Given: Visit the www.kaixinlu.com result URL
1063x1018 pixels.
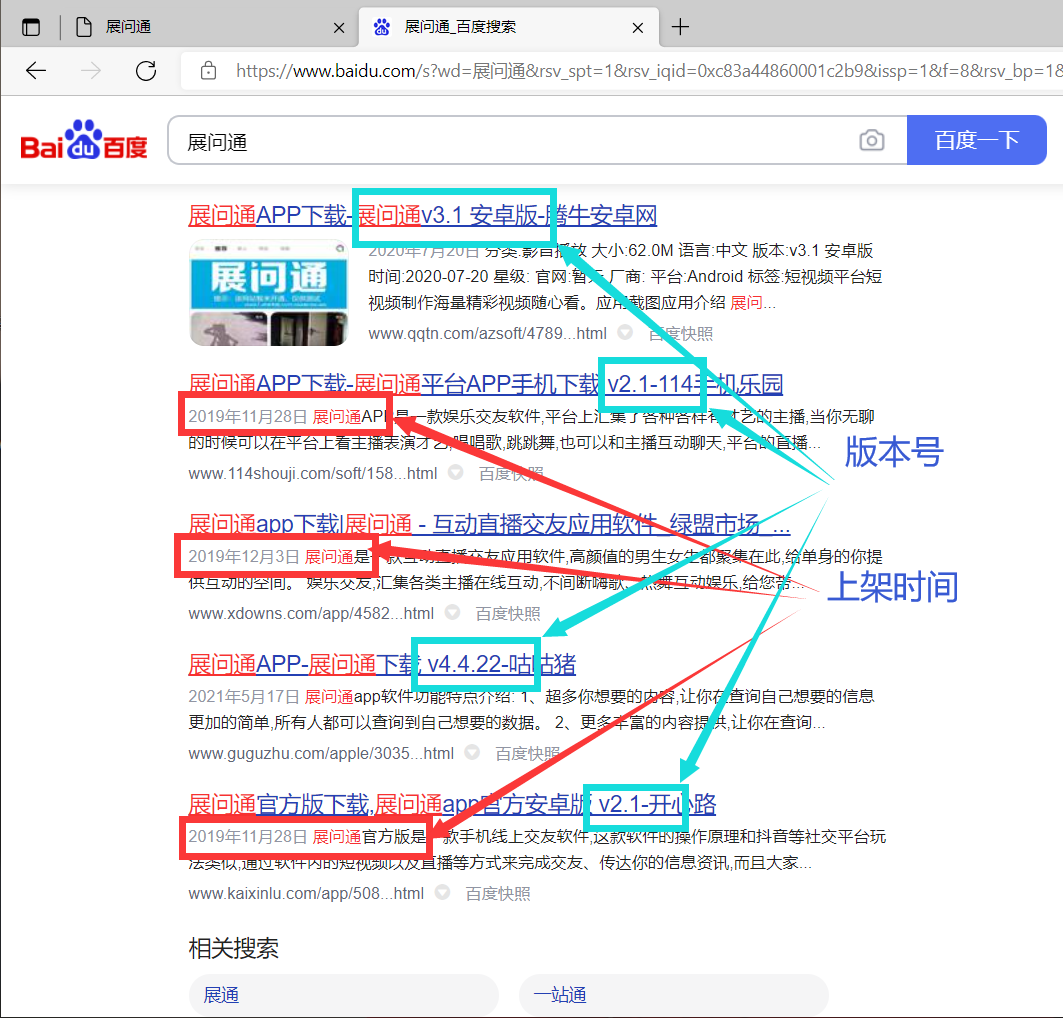Looking at the screenshot, I should [x=306, y=893].
